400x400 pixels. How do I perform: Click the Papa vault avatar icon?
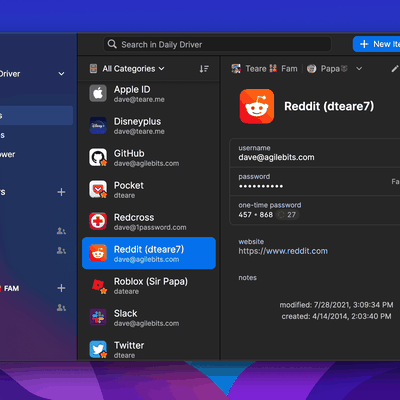click(x=311, y=69)
